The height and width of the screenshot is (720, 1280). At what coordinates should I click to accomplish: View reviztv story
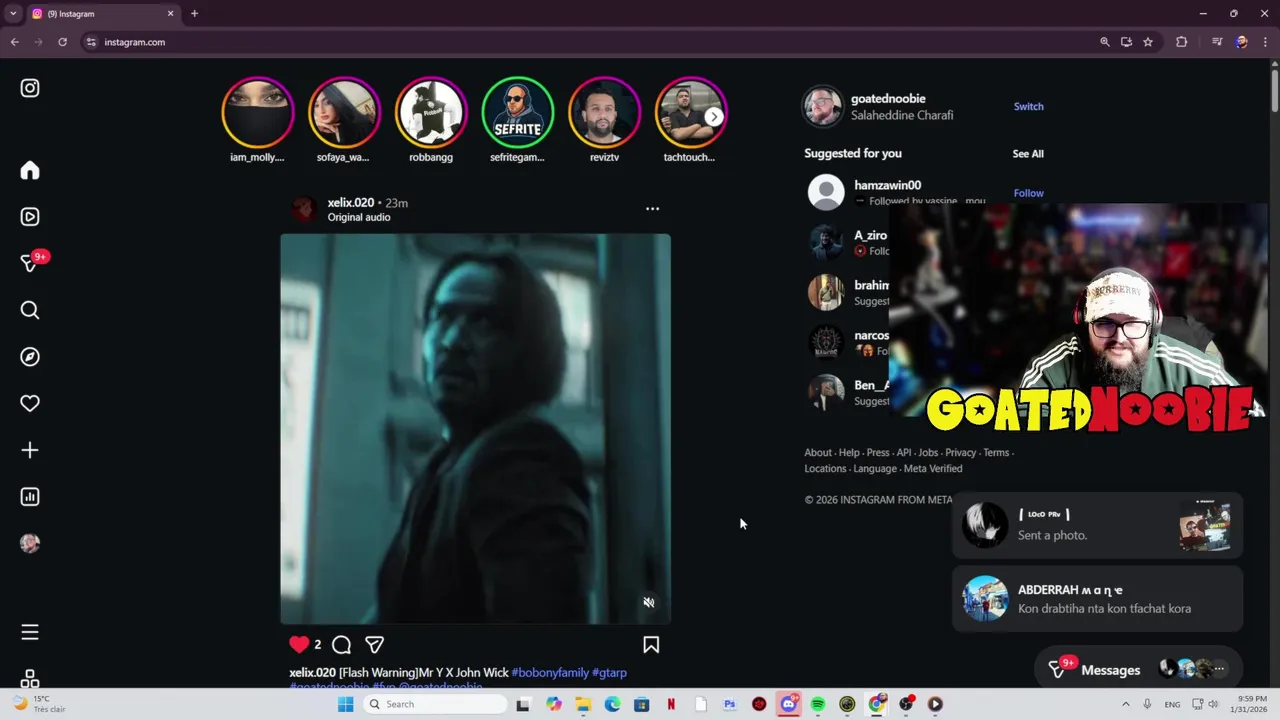[x=604, y=113]
